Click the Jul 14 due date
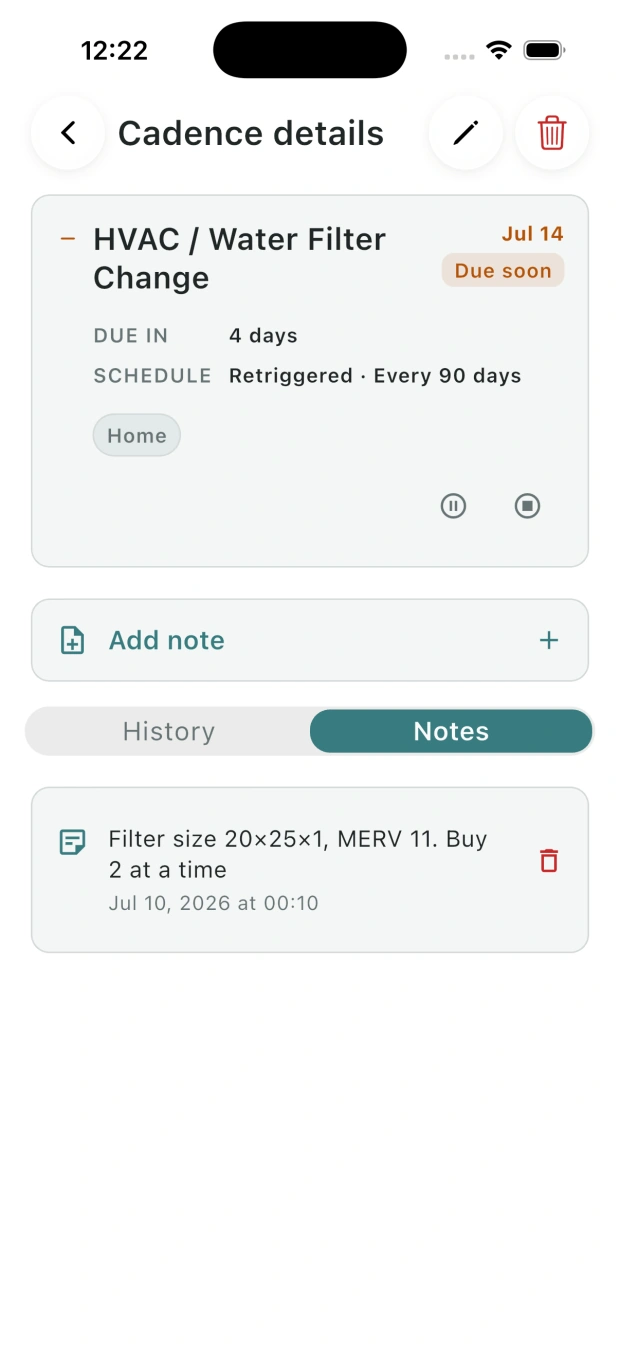620x1348 pixels. click(x=533, y=234)
